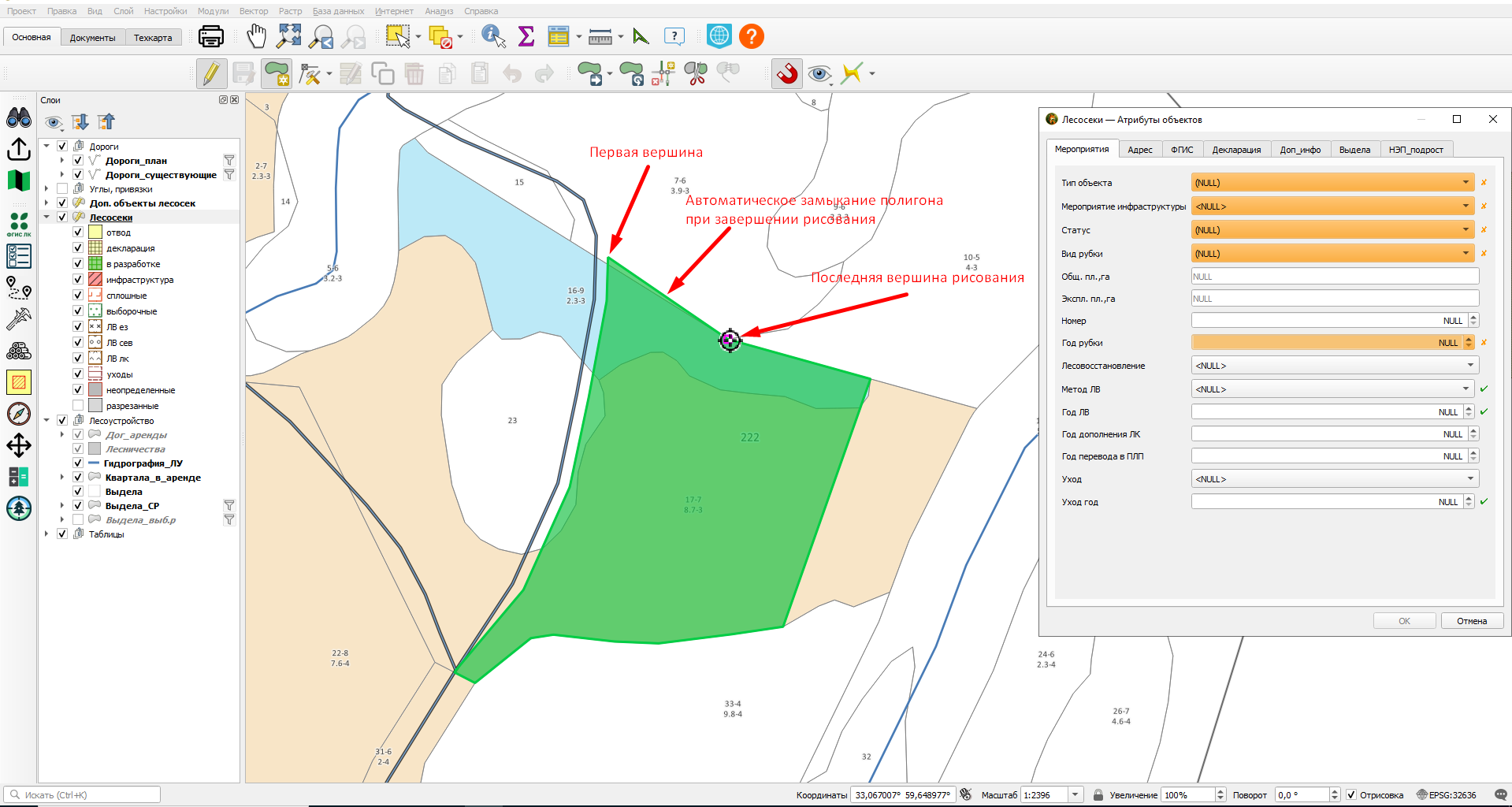Click the orange Help question-mark icon
The height and width of the screenshot is (807, 1512).
tap(752, 36)
